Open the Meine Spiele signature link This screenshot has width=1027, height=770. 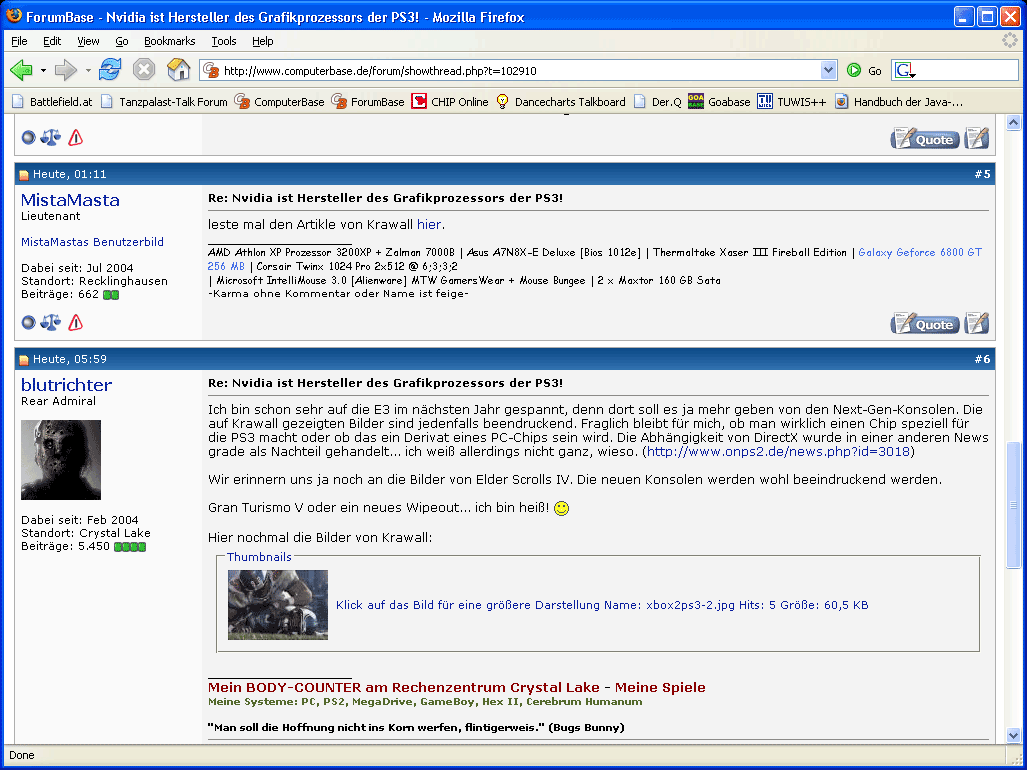(x=660, y=688)
